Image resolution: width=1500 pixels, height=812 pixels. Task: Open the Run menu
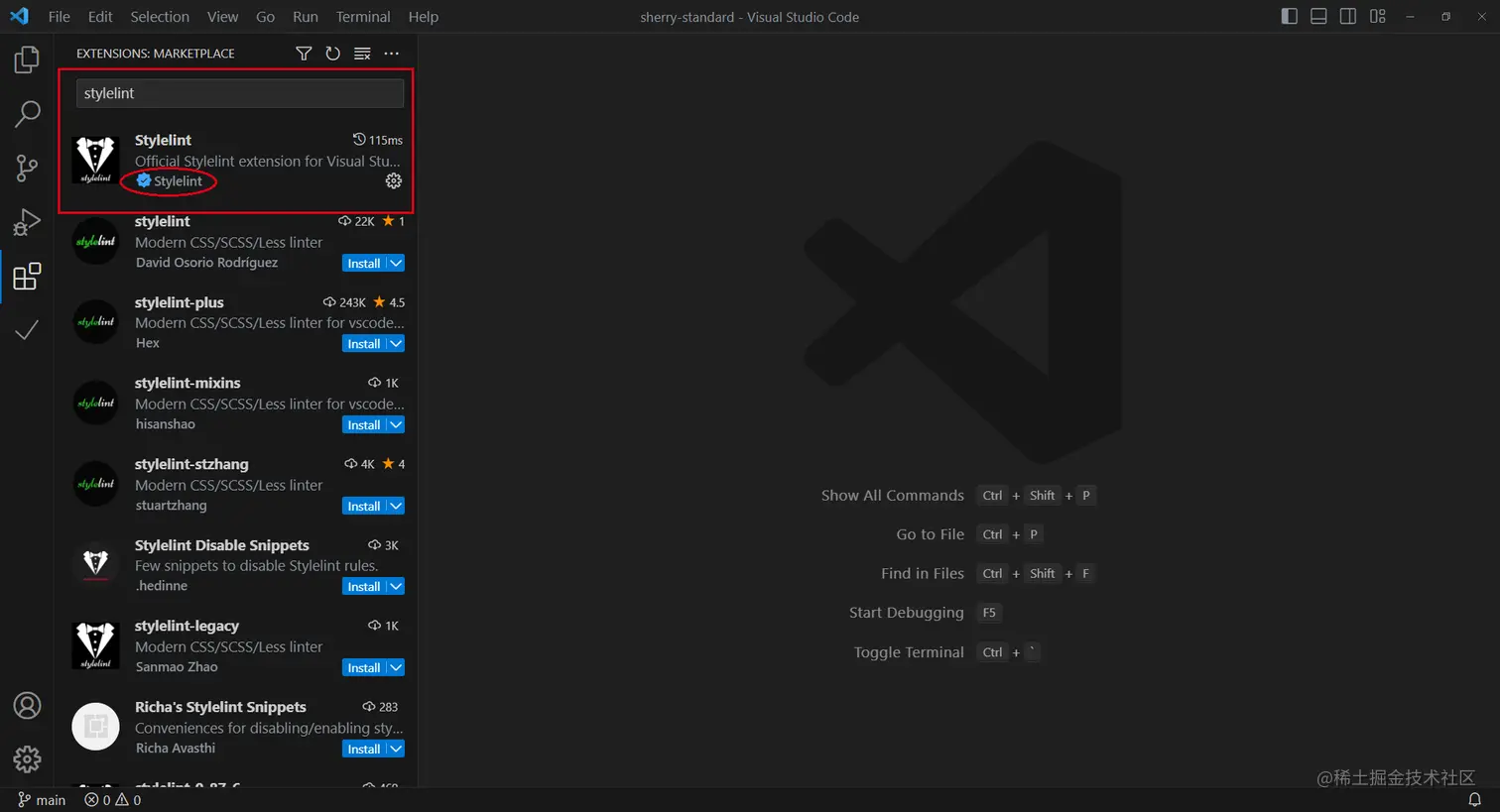click(306, 17)
